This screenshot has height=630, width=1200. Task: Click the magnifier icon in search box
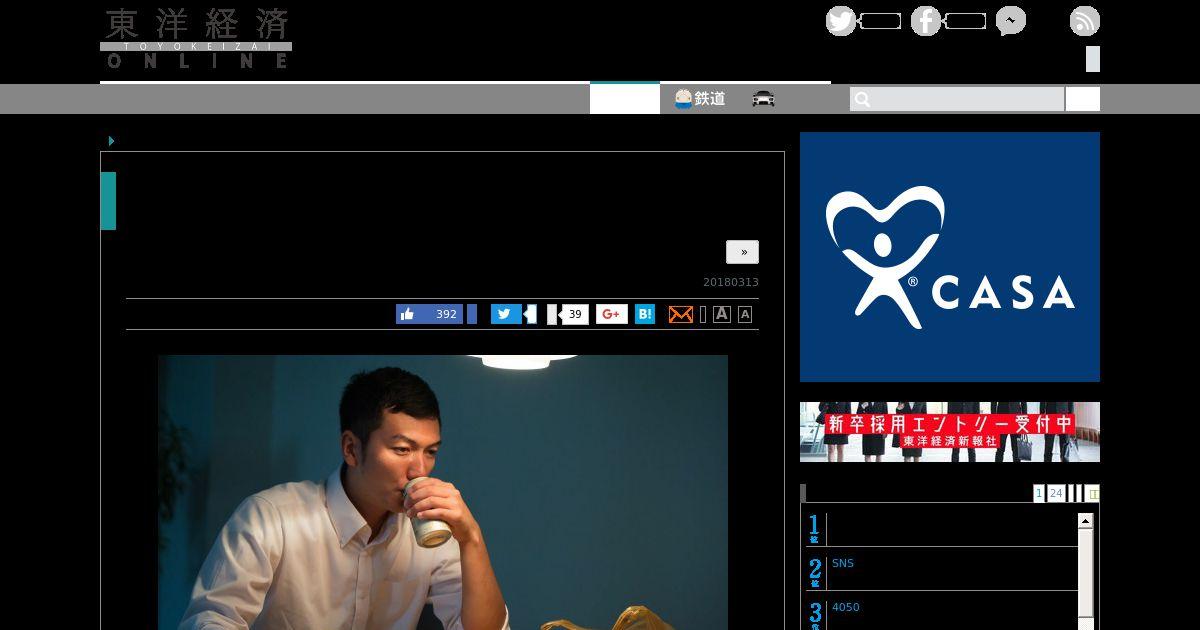[x=862, y=99]
